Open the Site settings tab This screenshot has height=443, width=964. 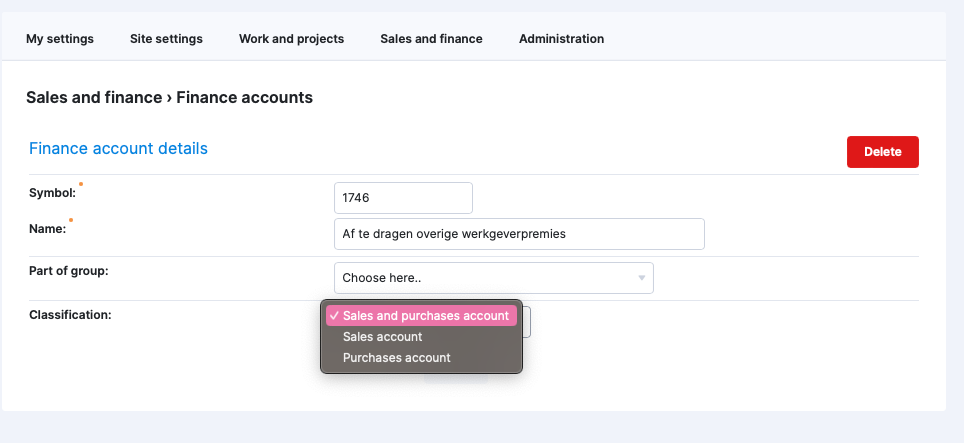[166, 39]
